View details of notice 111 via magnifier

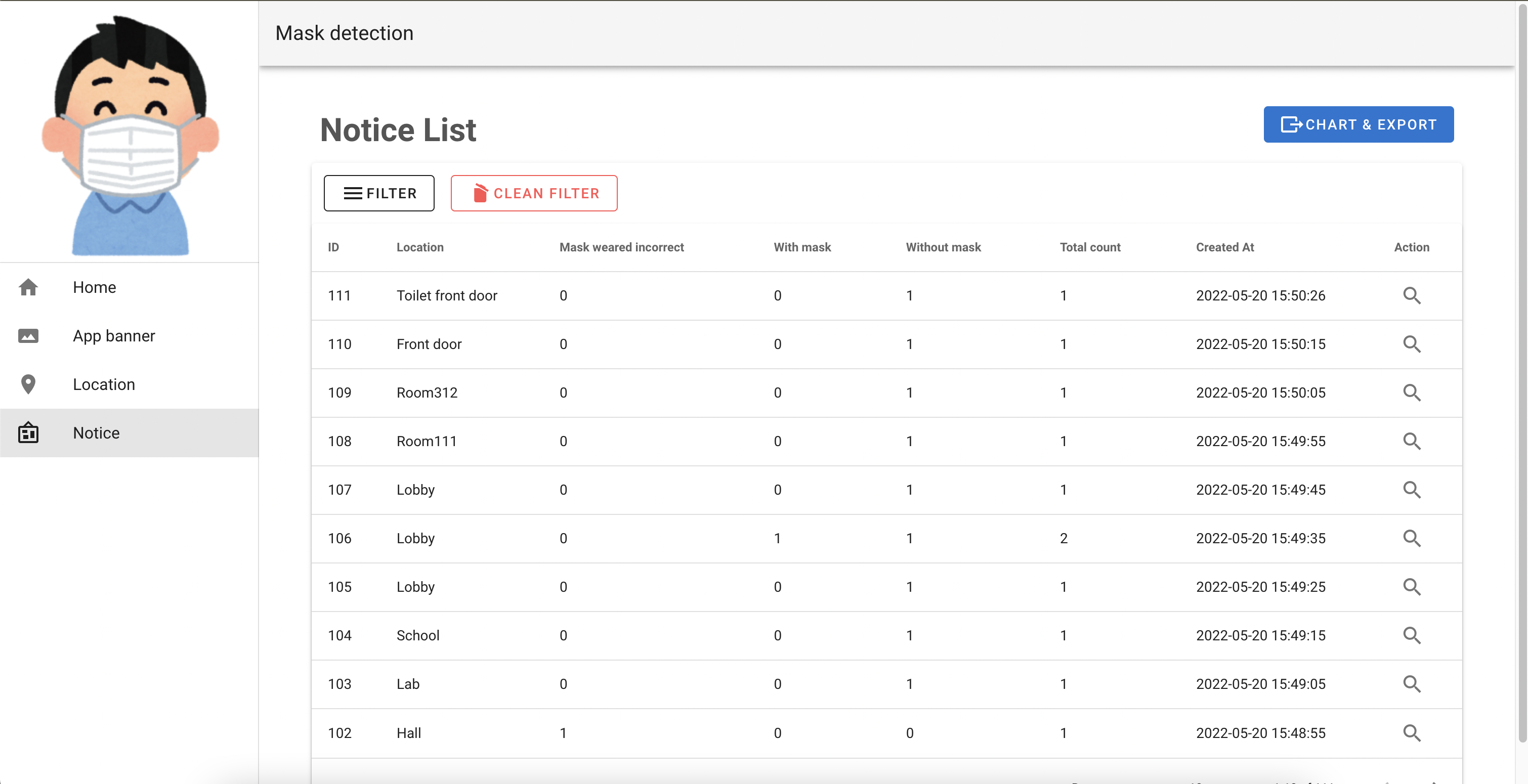pyautogui.click(x=1411, y=295)
